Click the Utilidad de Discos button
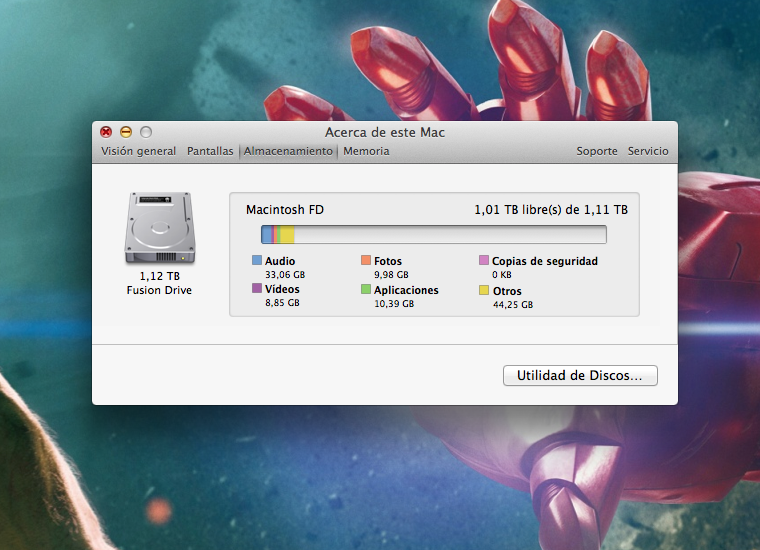This screenshot has height=550, width=760. pyautogui.click(x=580, y=376)
